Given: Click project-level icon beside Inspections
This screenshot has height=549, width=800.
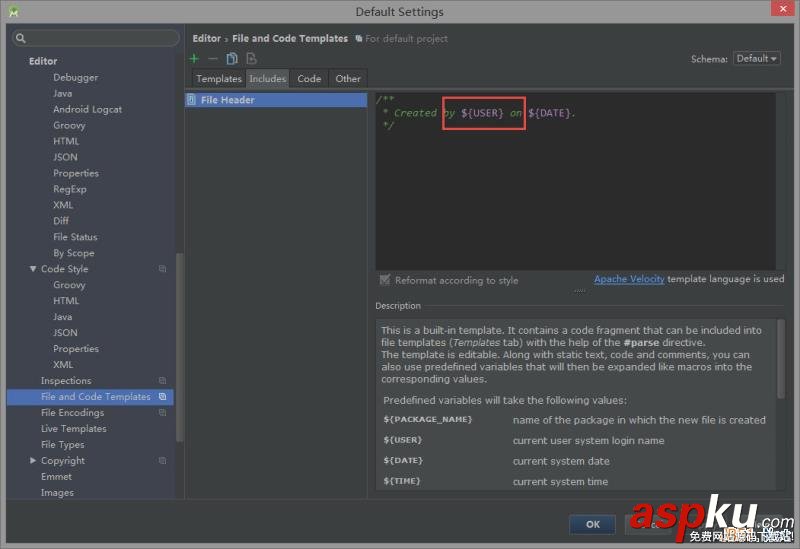Looking at the screenshot, I should coord(162,381).
